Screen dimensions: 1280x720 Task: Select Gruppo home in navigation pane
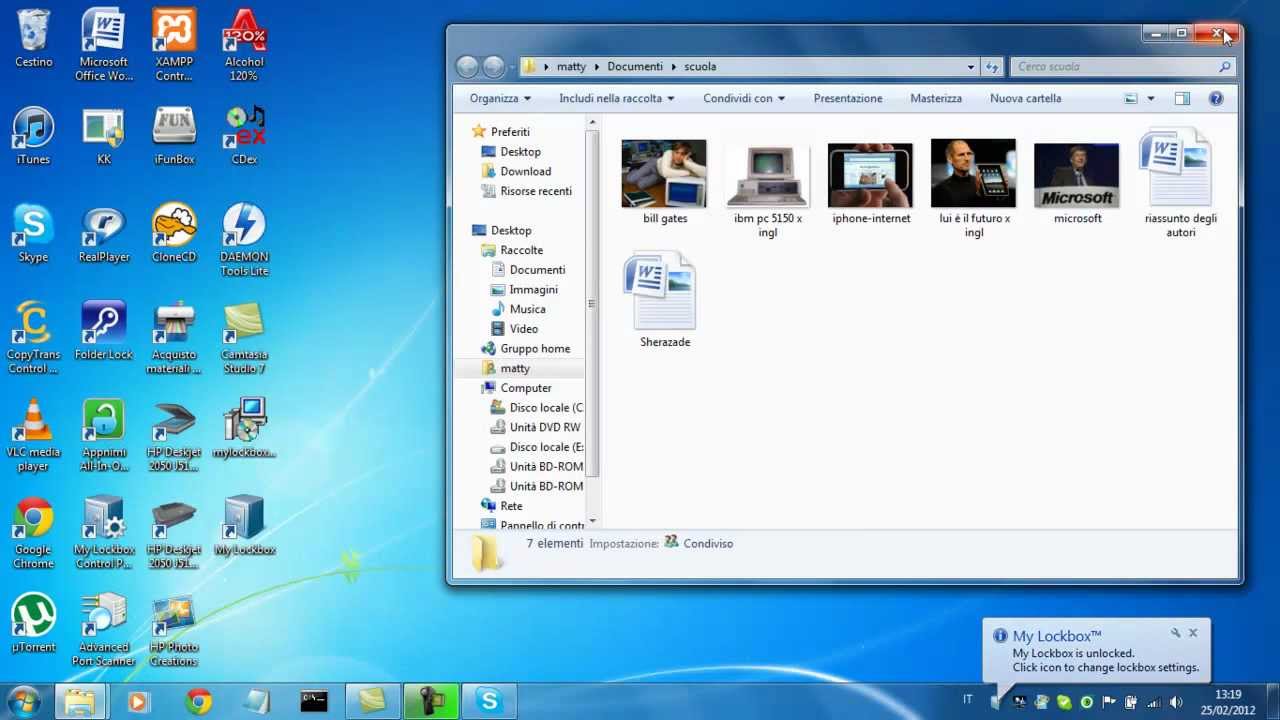click(x=535, y=348)
